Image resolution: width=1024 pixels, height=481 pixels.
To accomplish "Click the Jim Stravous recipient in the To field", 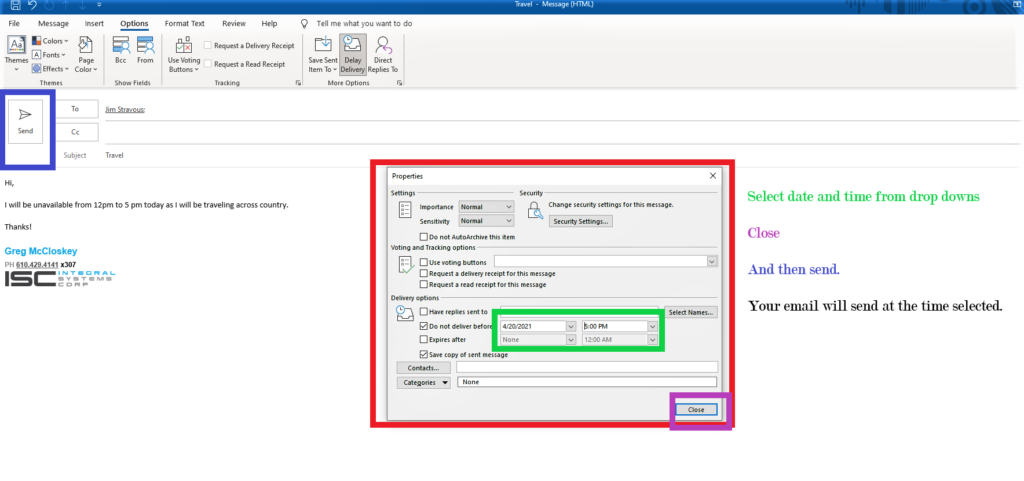I will coord(125,109).
